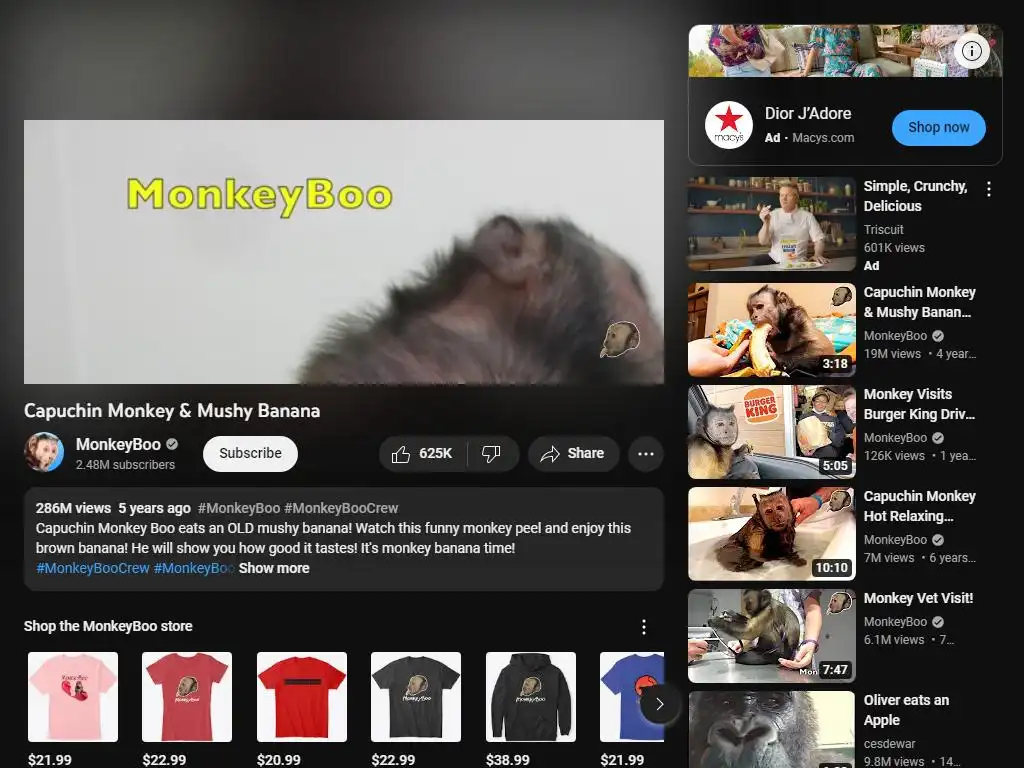
Task: Click the video player to pause
Action: 344,251
